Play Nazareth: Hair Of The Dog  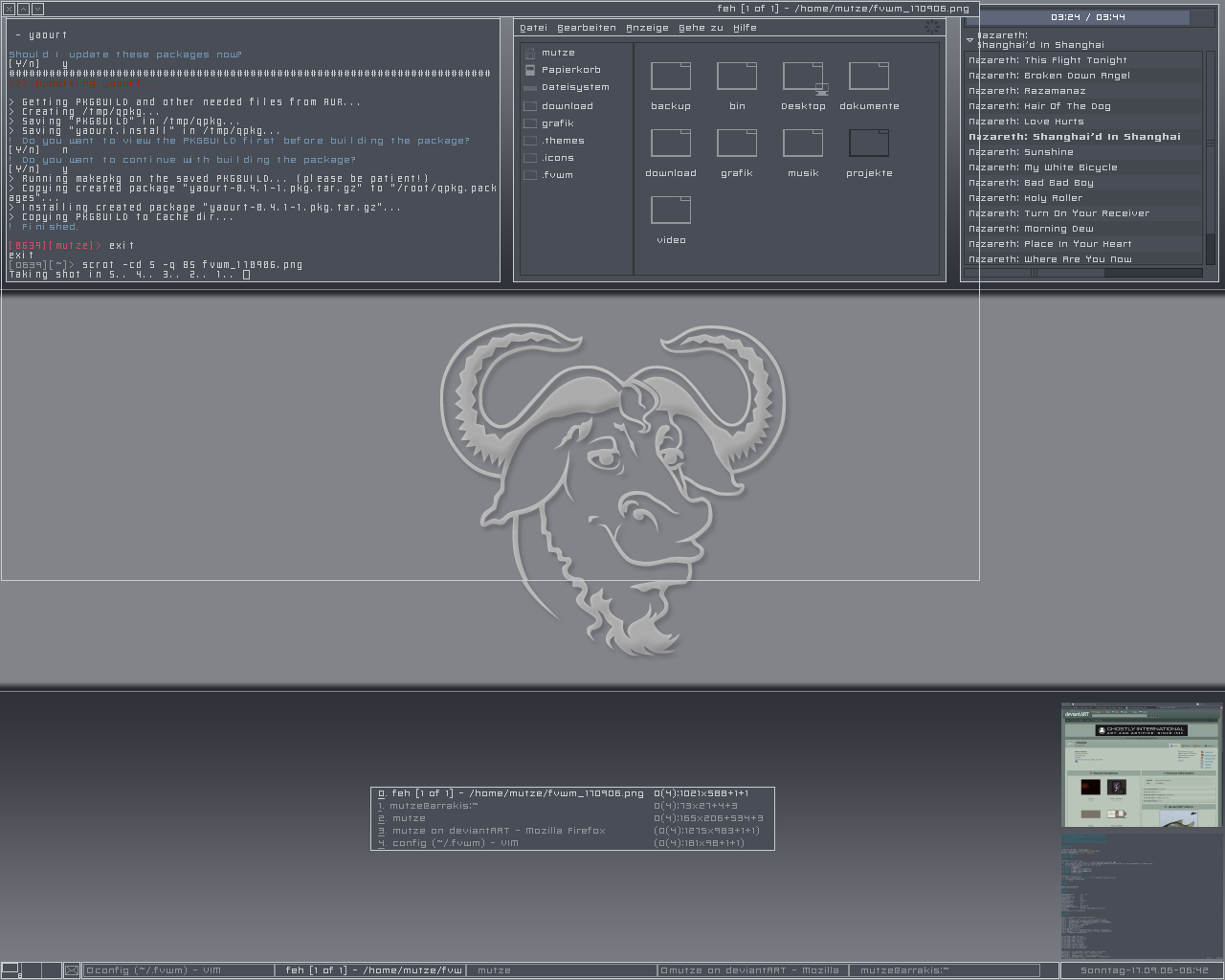pos(1083,106)
